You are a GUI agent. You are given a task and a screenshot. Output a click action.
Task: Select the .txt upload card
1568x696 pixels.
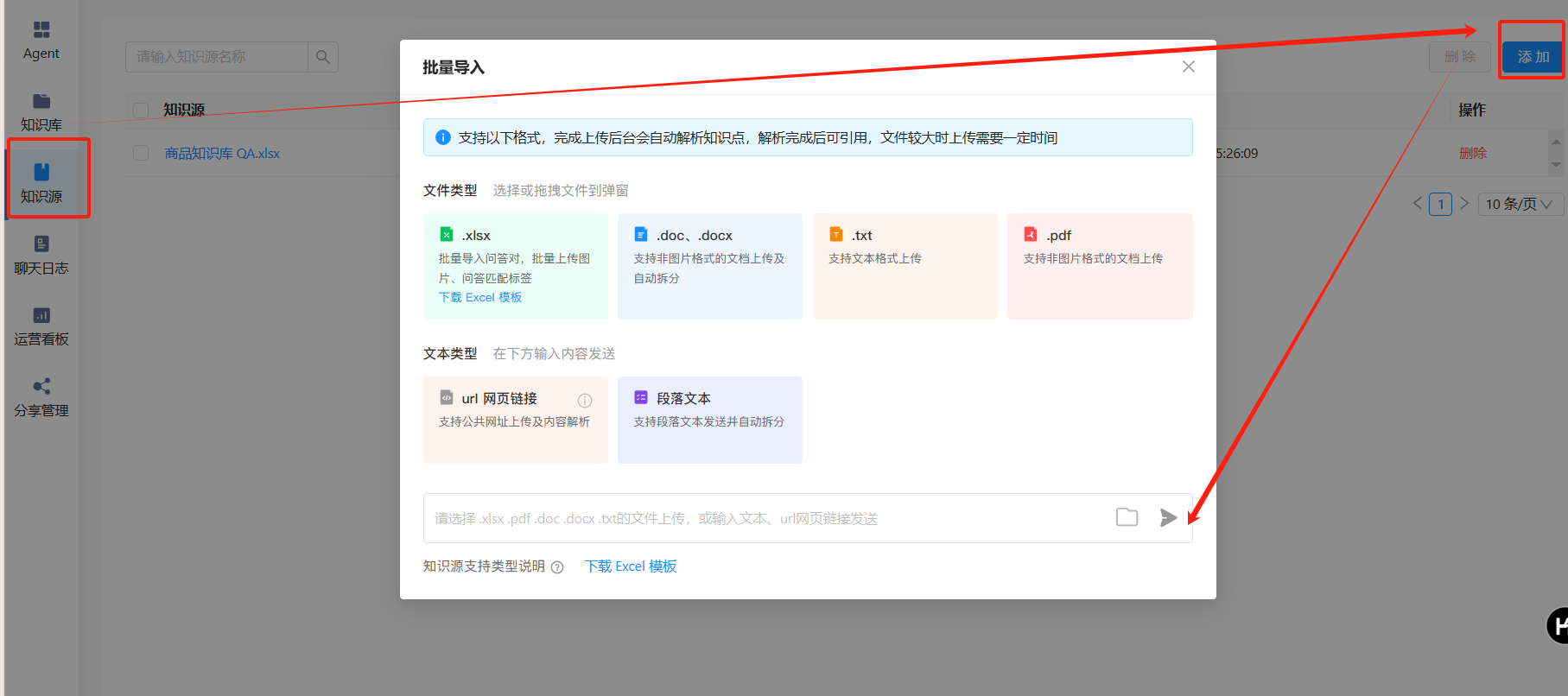coord(905,266)
